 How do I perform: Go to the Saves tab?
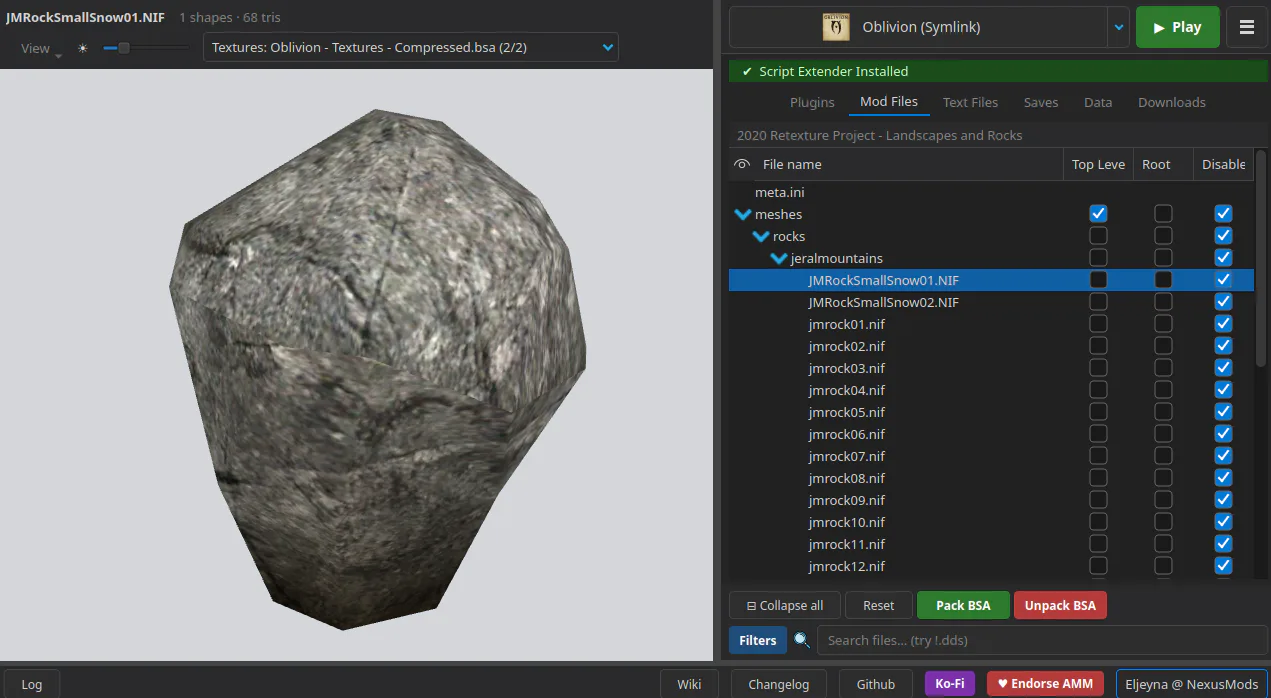pos(1041,102)
